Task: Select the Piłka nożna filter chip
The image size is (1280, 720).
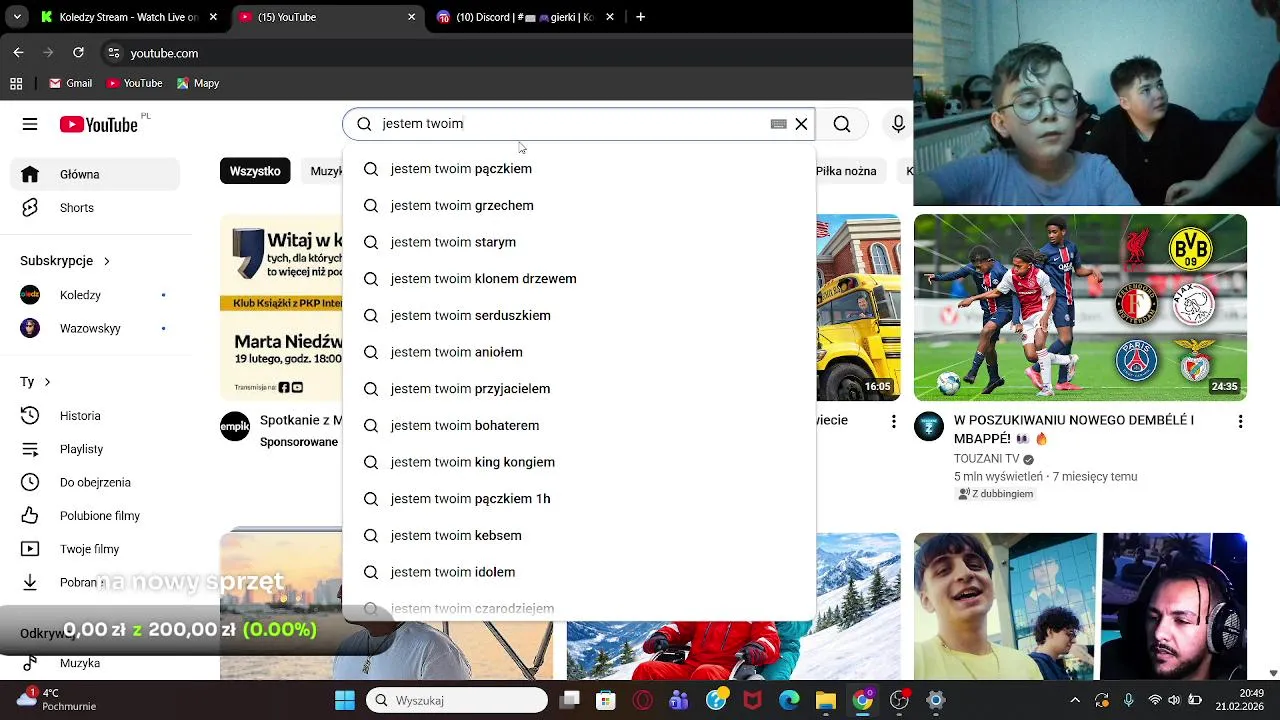Action: pyautogui.click(x=846, y=171)
